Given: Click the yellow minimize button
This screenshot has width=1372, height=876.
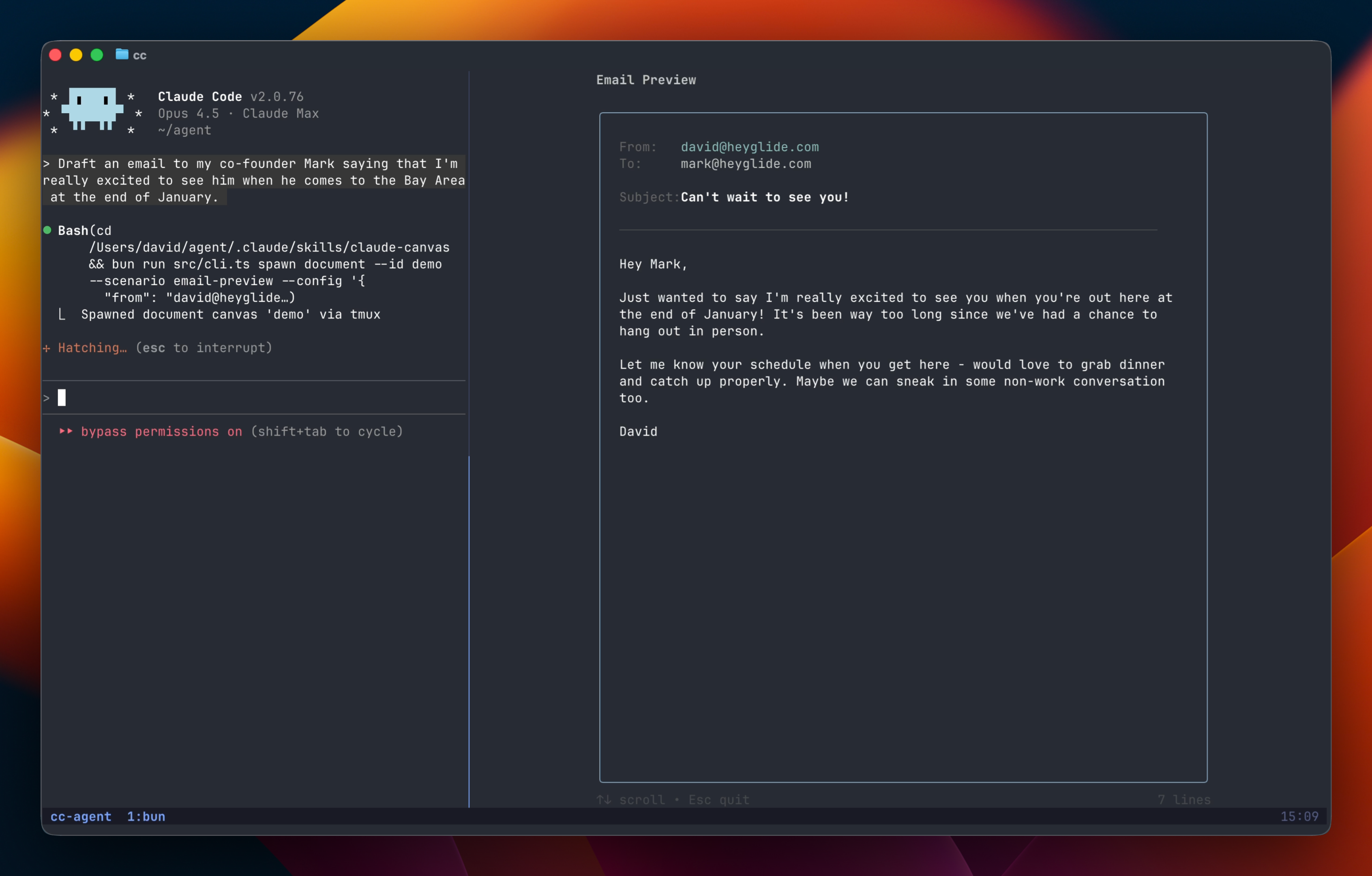Looking at the screenshot, I should 76,55.
